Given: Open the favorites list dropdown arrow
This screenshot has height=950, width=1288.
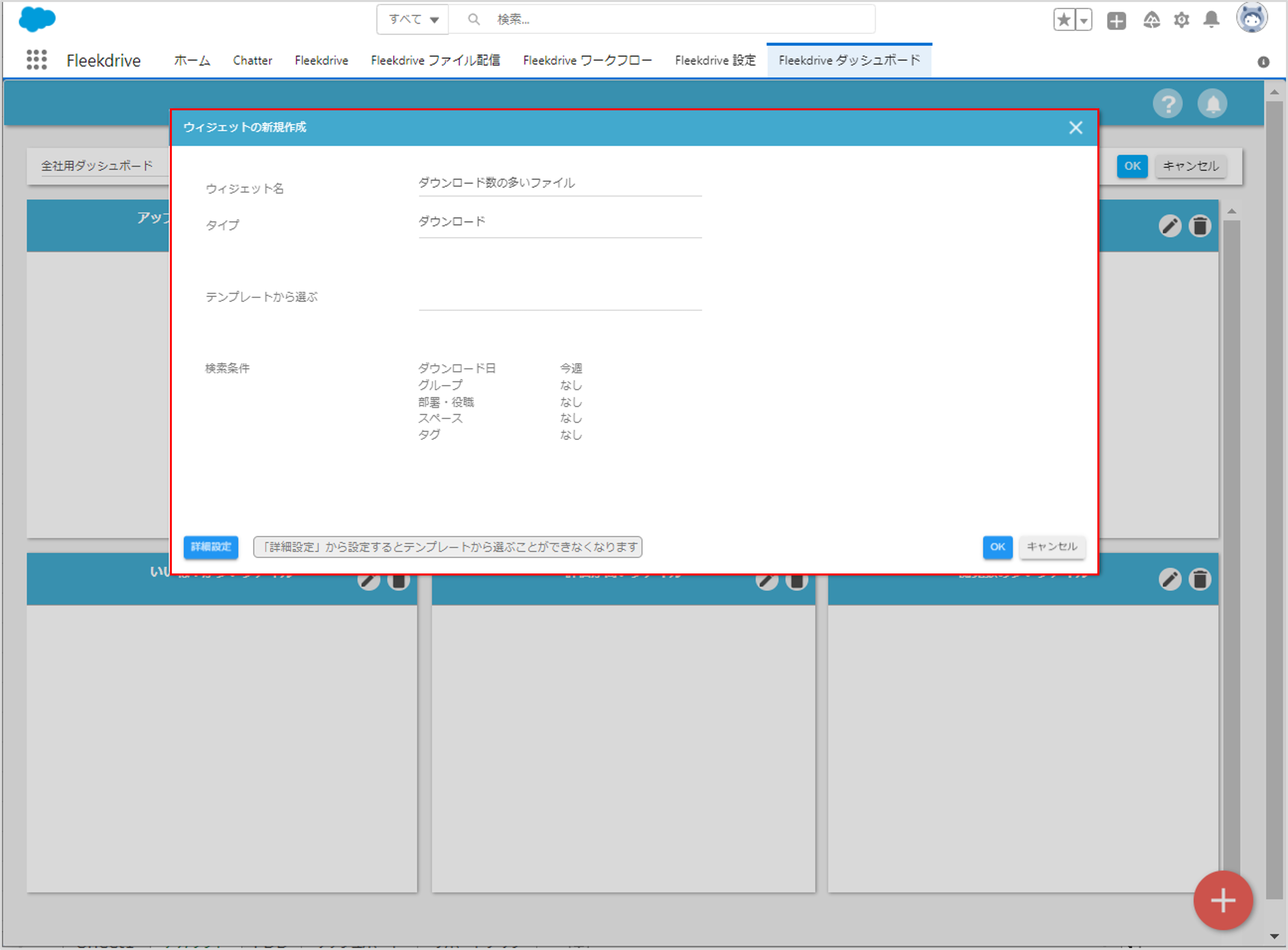Looking at the screenshot, I should coord(1084,21).
